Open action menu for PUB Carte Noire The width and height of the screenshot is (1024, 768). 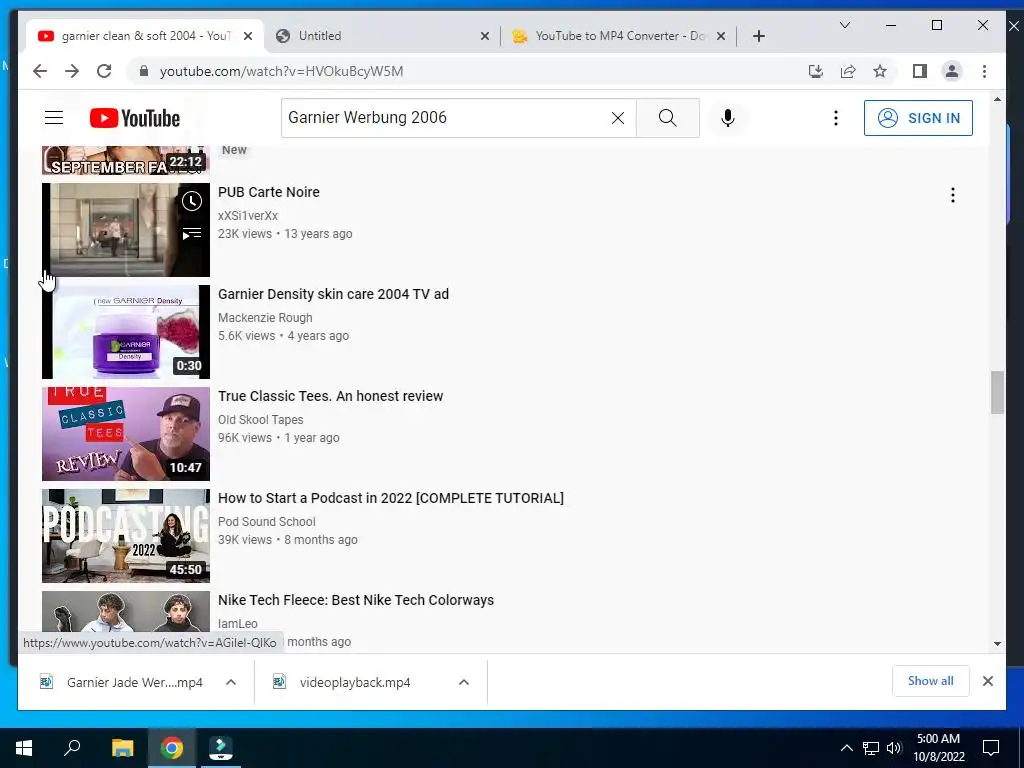[953, 195]
